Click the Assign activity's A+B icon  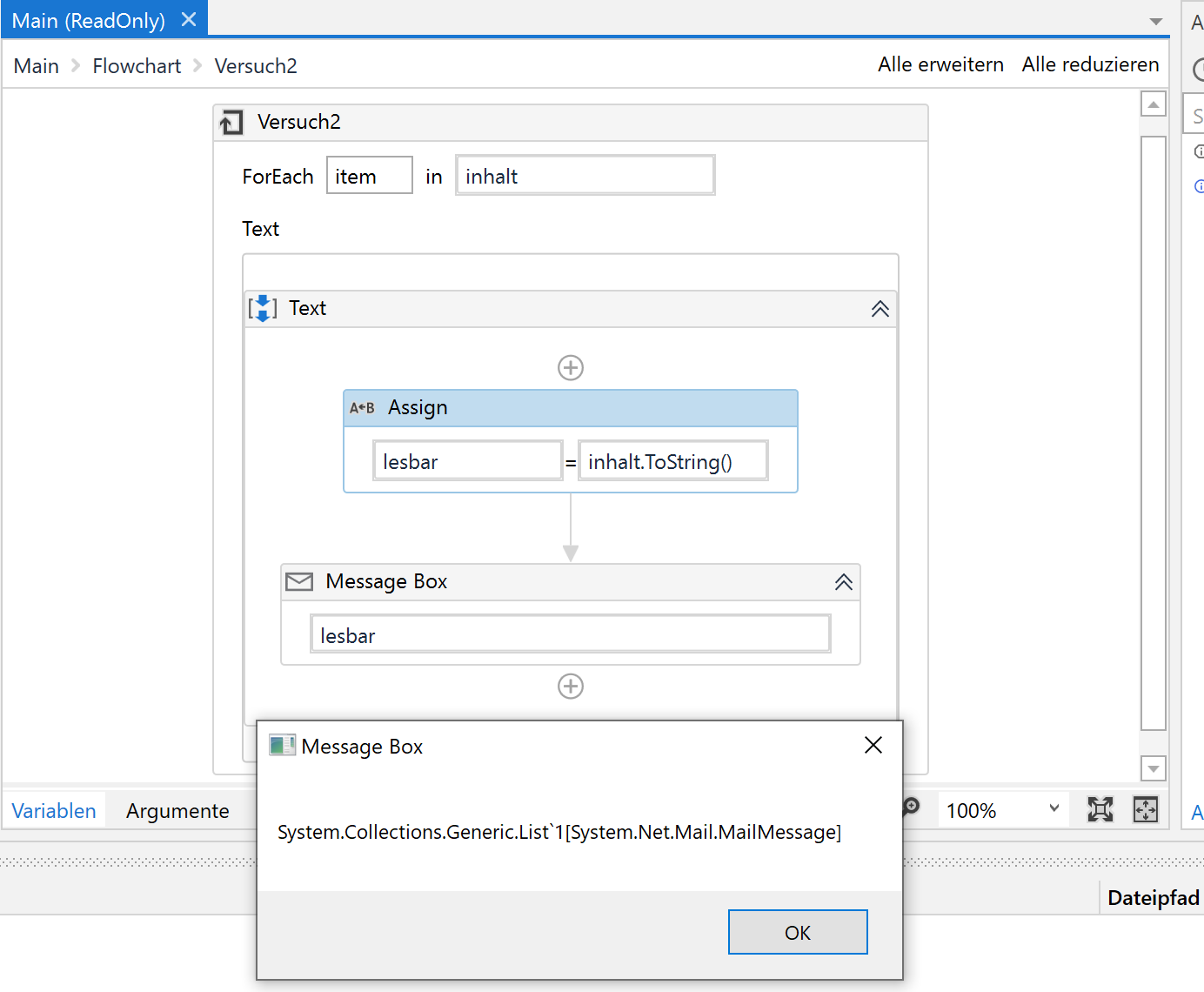(361, 407)
